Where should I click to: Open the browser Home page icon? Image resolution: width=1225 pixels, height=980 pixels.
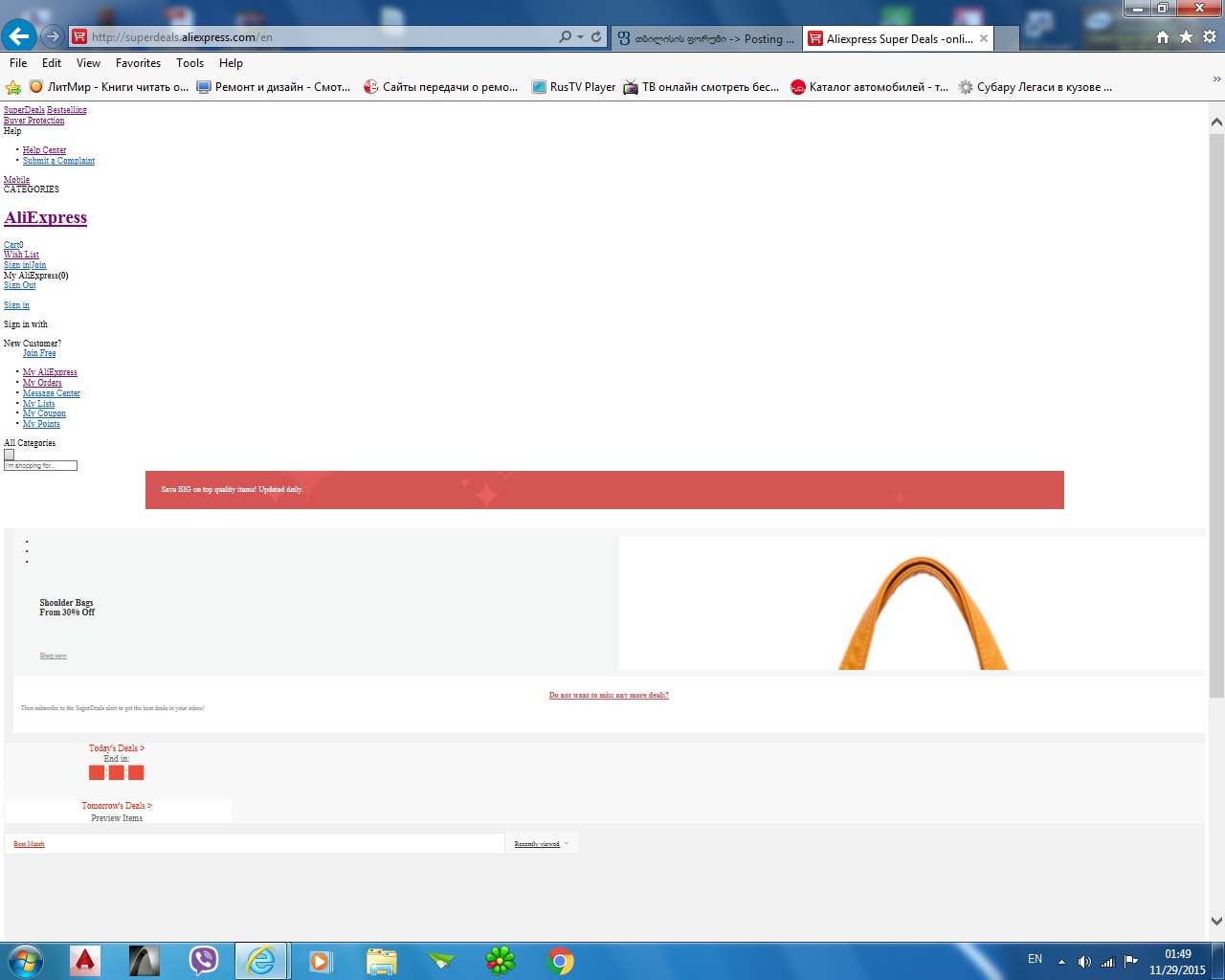(x=1163, y=37)
